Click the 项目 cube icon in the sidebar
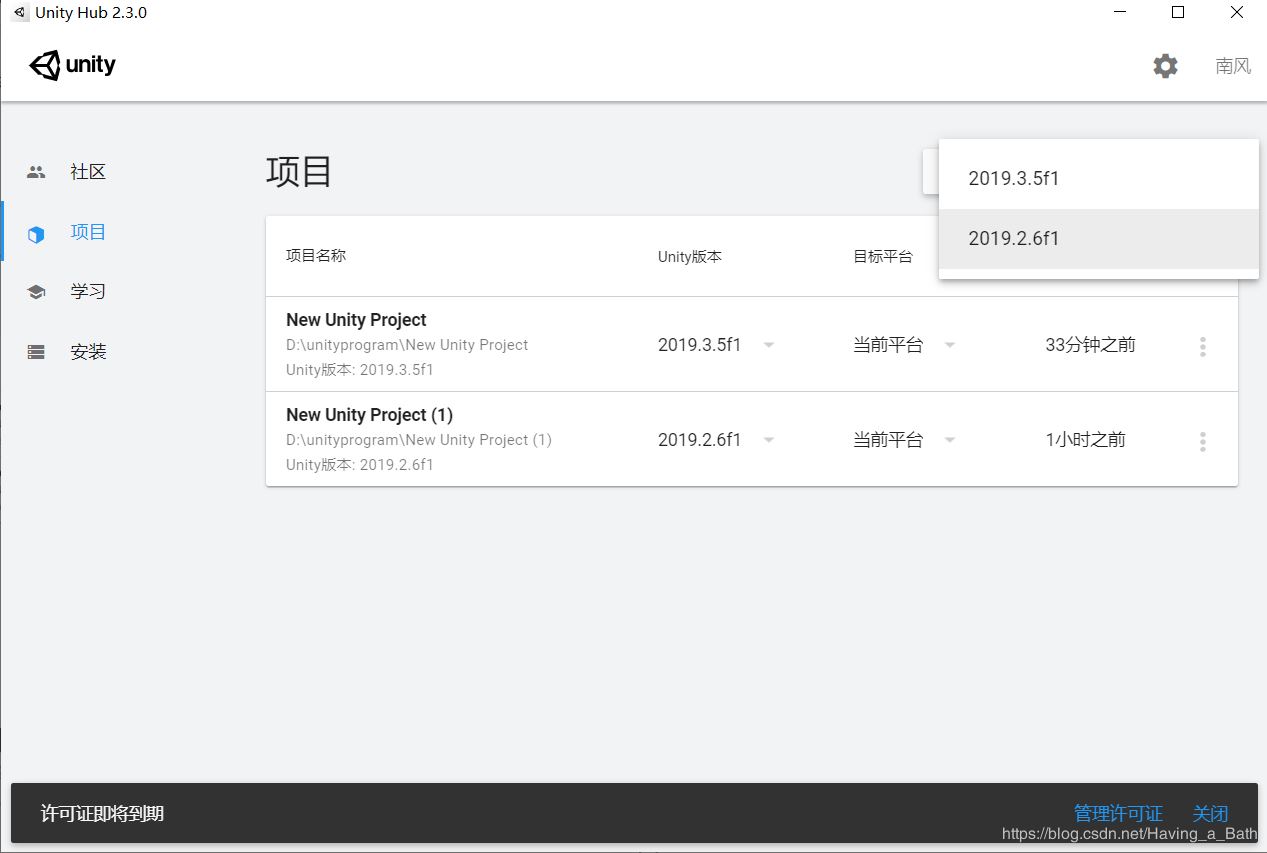 point(36,233)
